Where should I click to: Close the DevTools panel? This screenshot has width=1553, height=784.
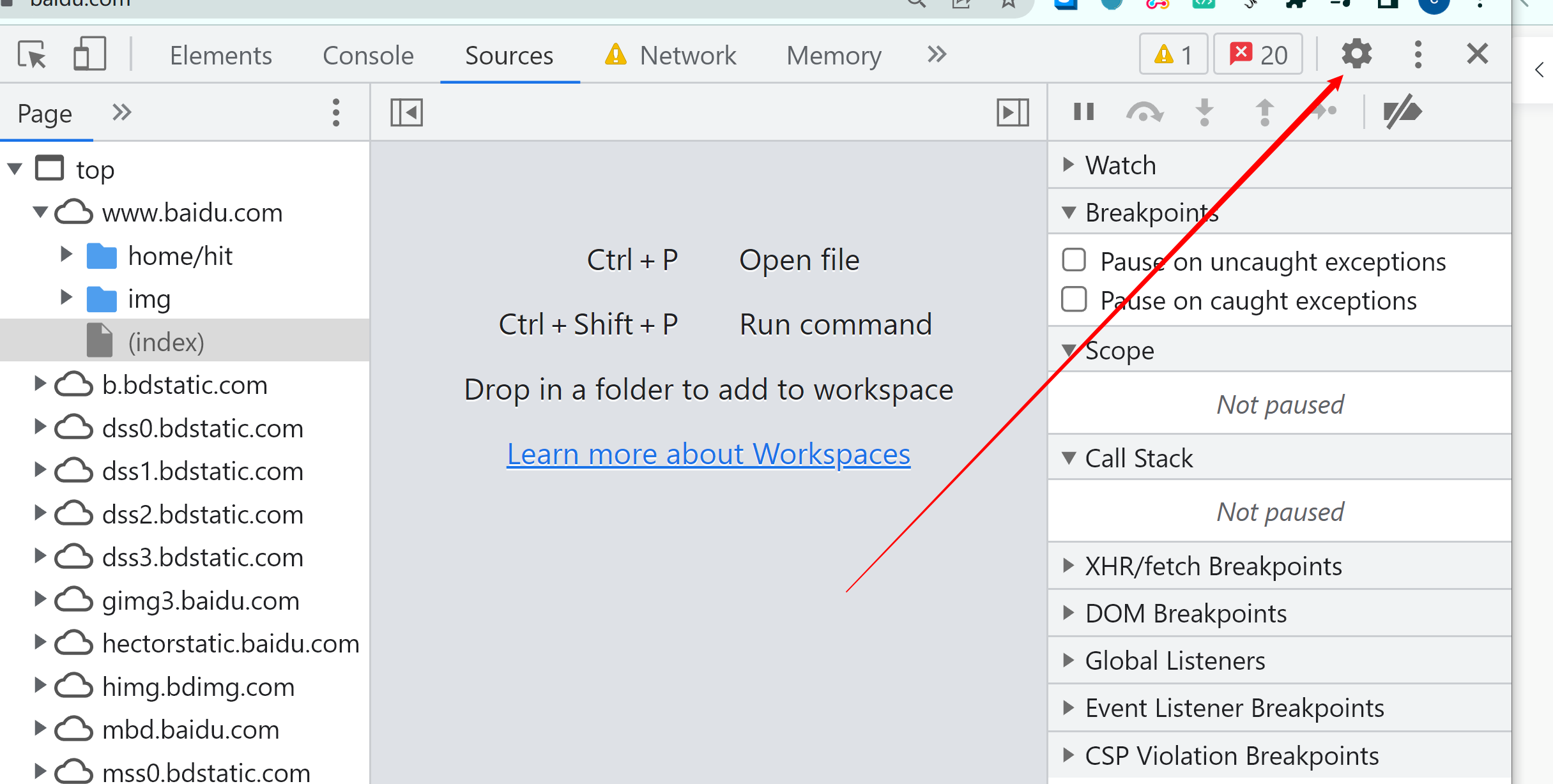point(1478,54)
